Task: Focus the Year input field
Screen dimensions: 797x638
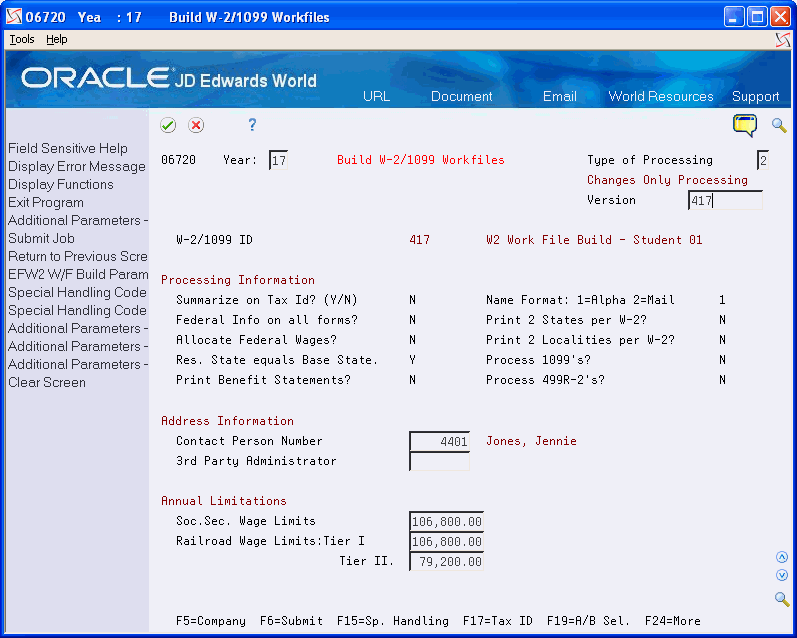Action: tap(279, 161)
